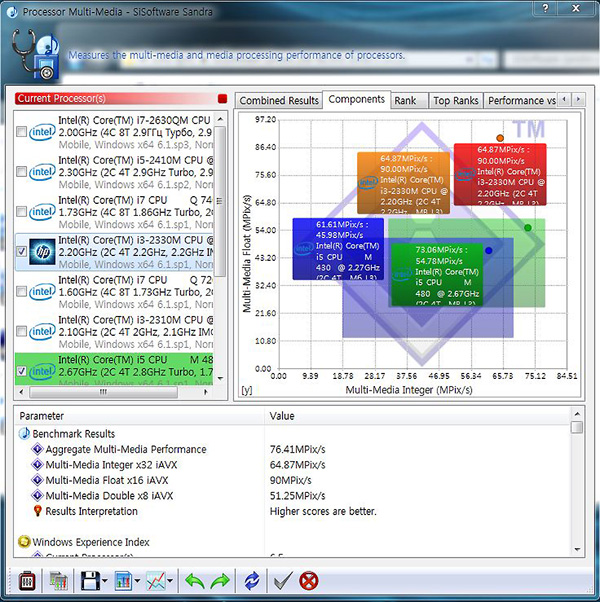Open the save icon's dropdown arrow

[104, 581]
